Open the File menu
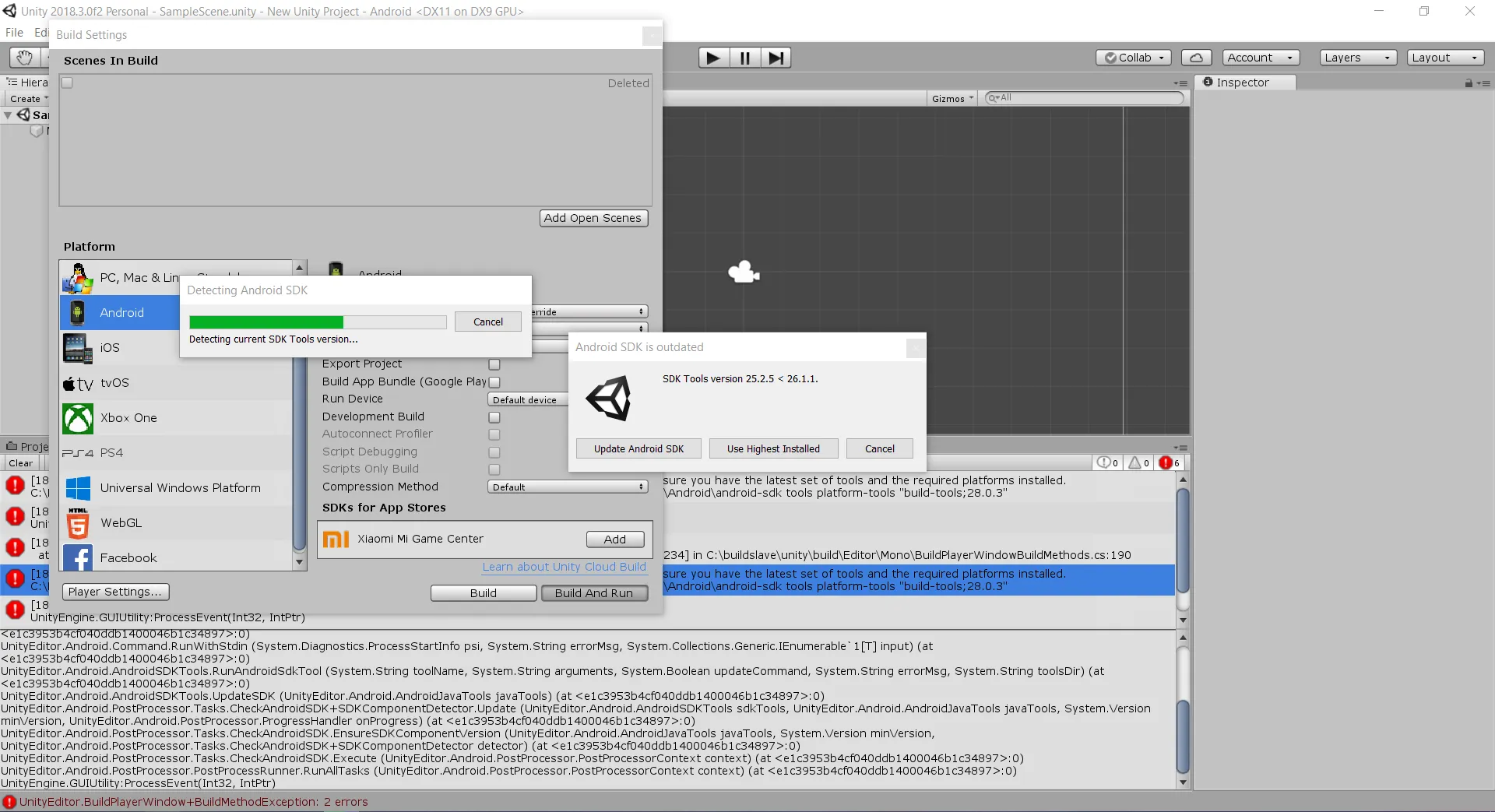Image resolution: width=1495 pixels, height=812 pixels. (14, 33)
